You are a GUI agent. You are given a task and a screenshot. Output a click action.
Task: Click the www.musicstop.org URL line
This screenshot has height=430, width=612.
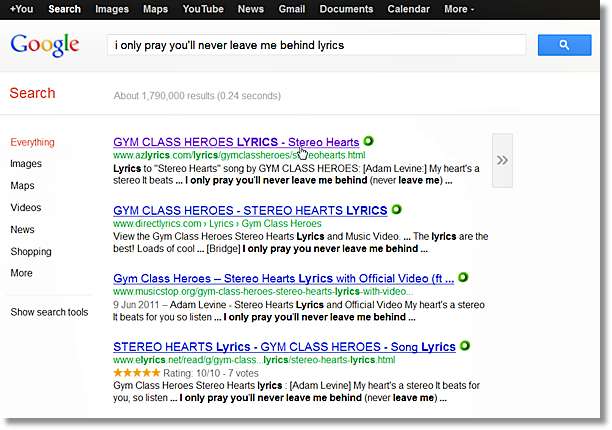pyautogui.click(x=262, y=291)
